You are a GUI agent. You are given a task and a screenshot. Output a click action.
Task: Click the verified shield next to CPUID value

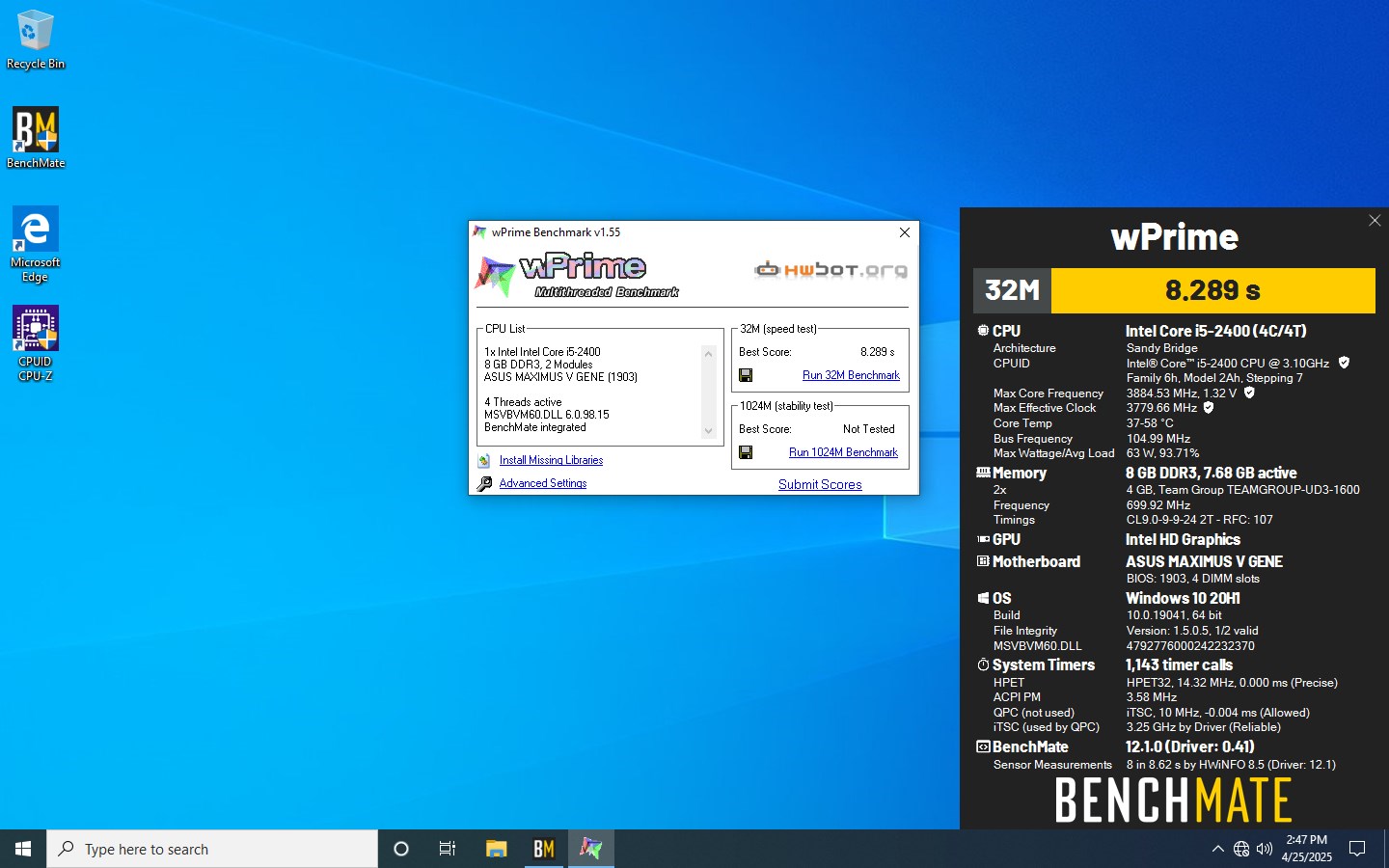[1344, 363]
